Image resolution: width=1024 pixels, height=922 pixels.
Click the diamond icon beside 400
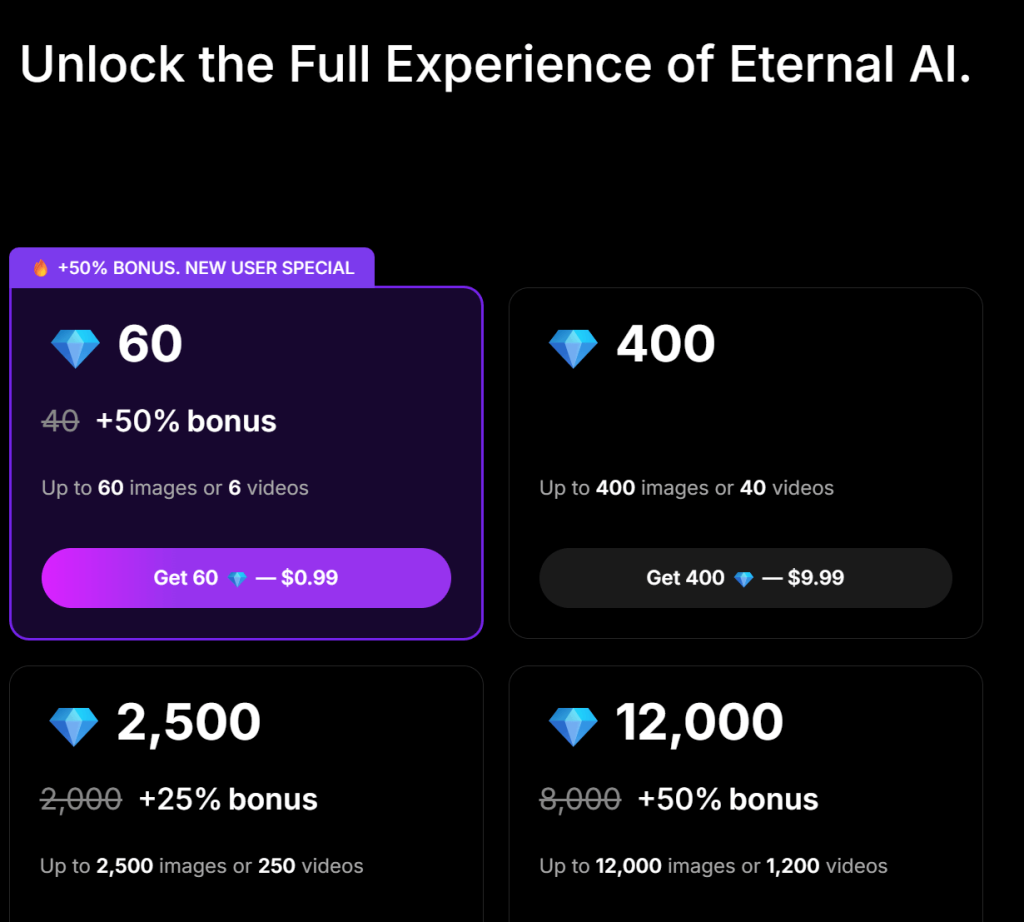point(573,348)
